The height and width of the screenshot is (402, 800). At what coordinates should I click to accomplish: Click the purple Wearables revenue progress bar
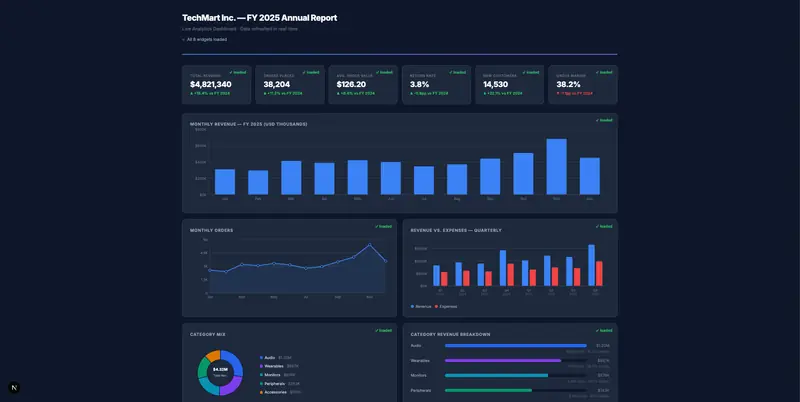tap(503, 361)
